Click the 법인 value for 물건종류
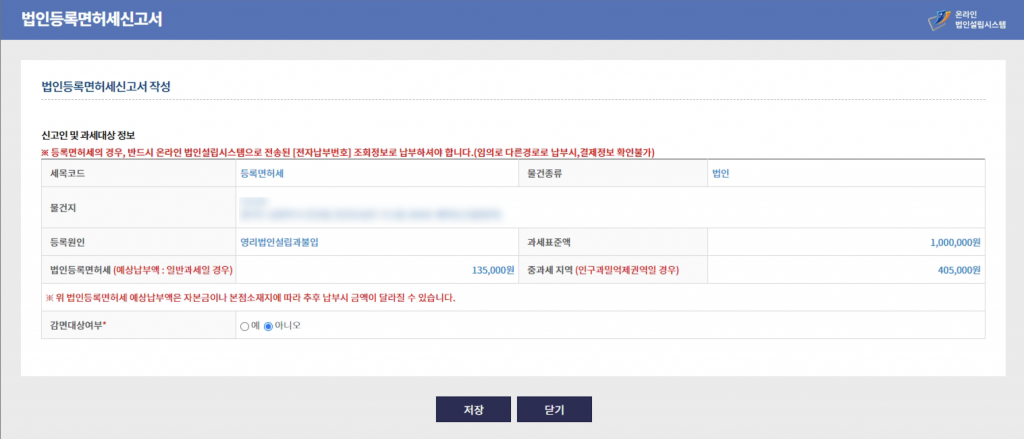The image size is (1024, 439). (721, 174)
